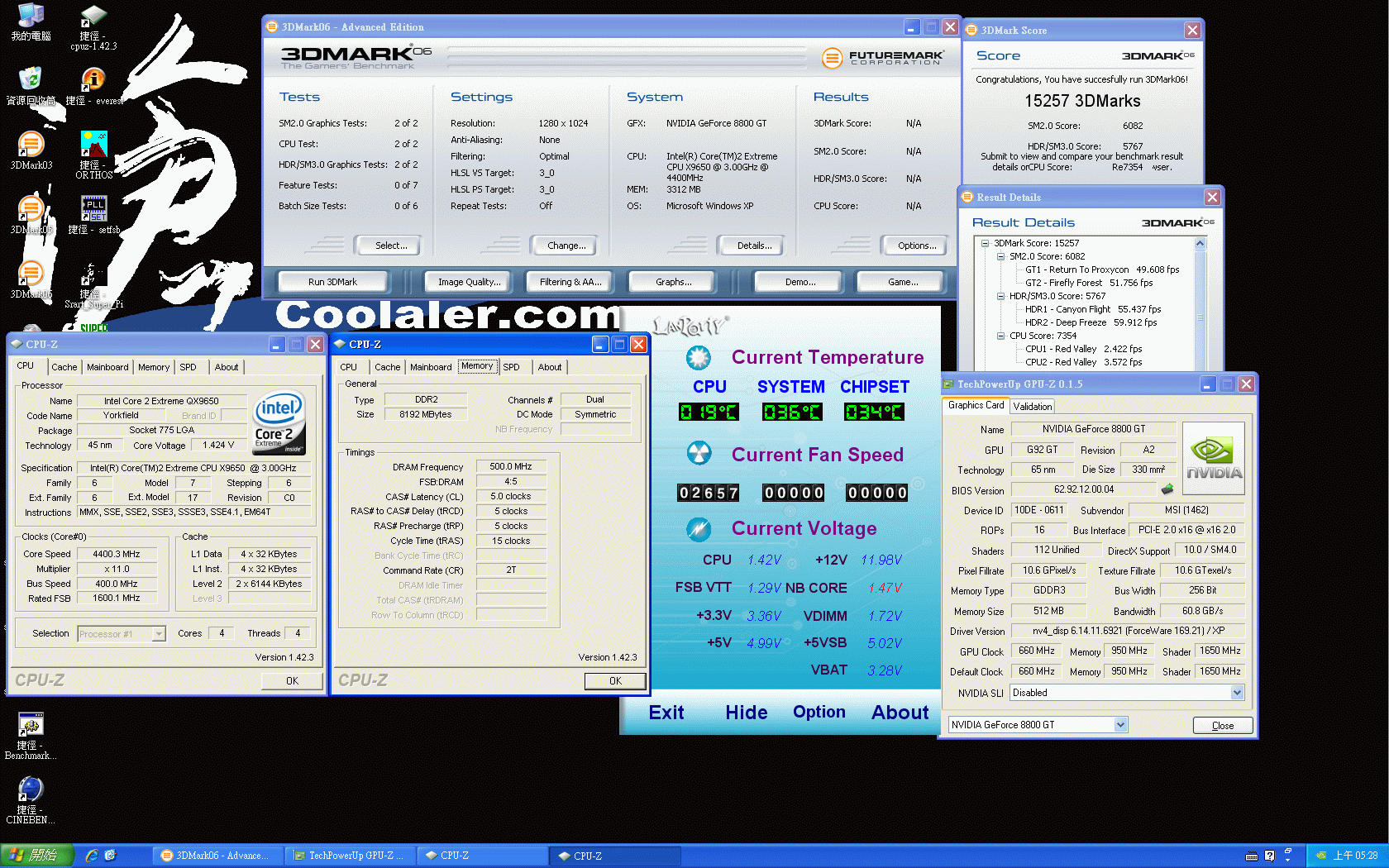
Task: Collapse the CPU Score tree node
Action: pyautogui.click(x=1000, y=336)
